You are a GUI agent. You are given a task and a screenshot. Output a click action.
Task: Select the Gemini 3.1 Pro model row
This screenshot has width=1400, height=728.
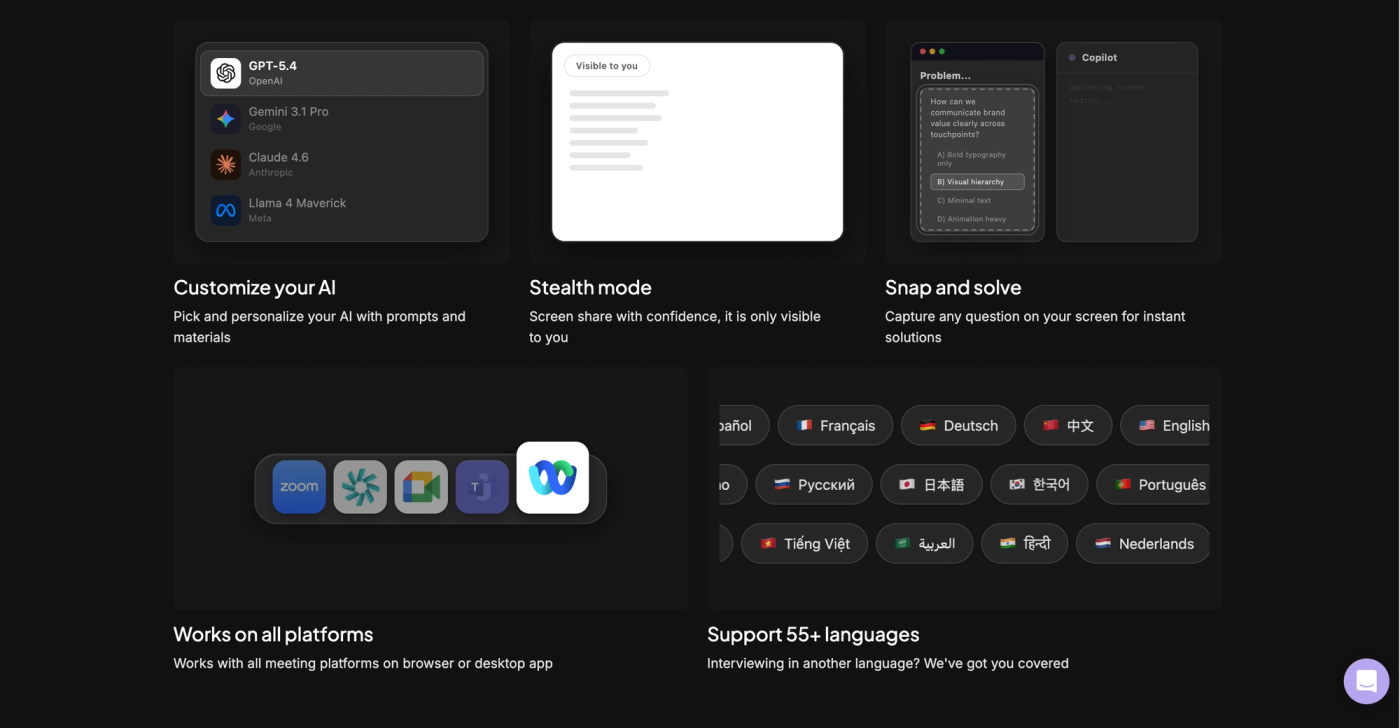click(342, 119)
